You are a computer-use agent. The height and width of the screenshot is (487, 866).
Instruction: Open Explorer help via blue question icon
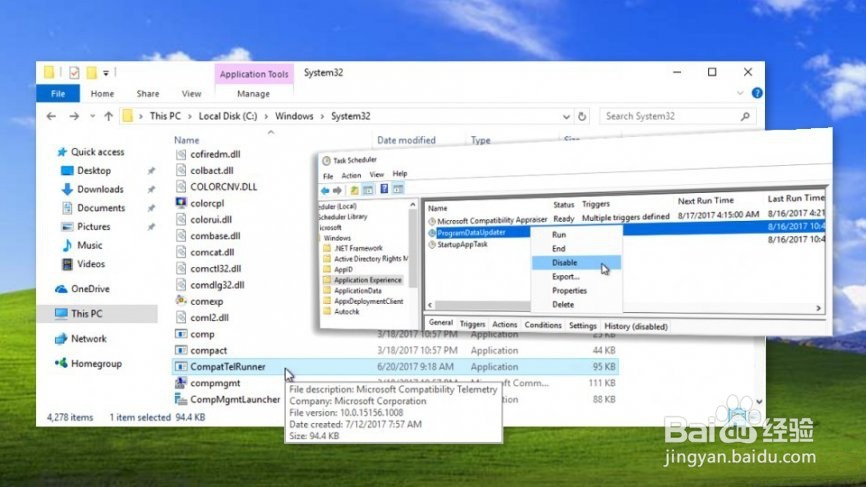(757, 93)
